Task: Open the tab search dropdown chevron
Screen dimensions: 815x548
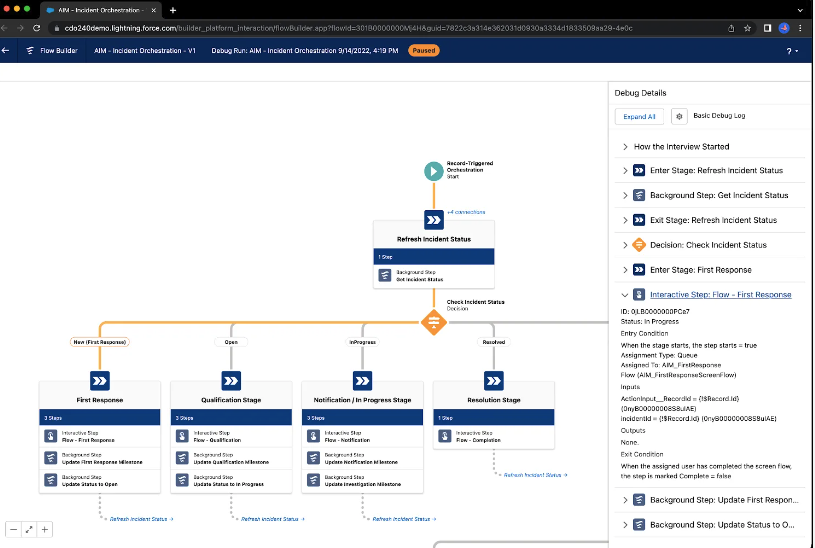Action: (800, 10)
